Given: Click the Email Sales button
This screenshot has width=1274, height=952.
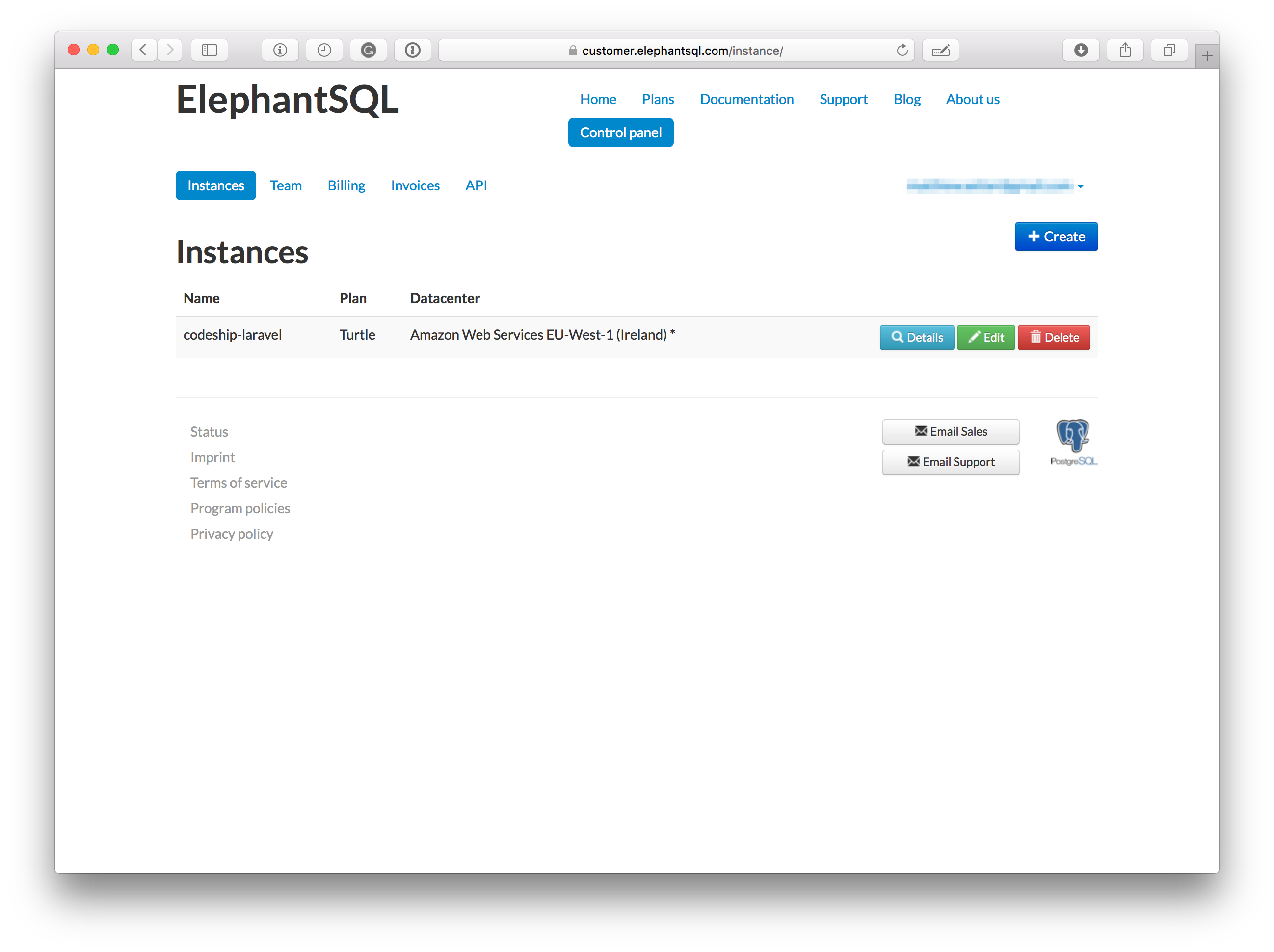Looking at the screenshot, I should click(x=951, y=431).
